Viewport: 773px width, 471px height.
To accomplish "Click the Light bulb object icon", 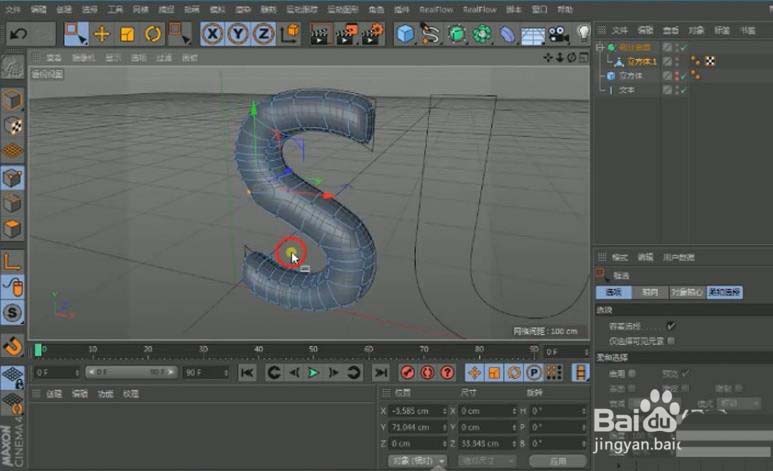I will click(583, 34).
